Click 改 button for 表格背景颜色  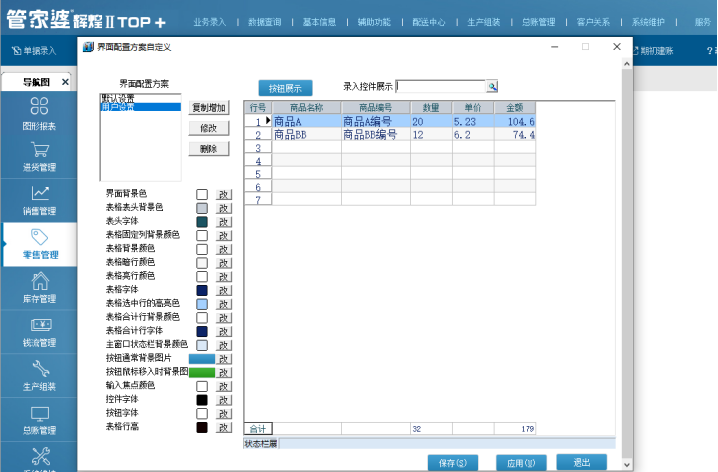(x=224, y=250)
